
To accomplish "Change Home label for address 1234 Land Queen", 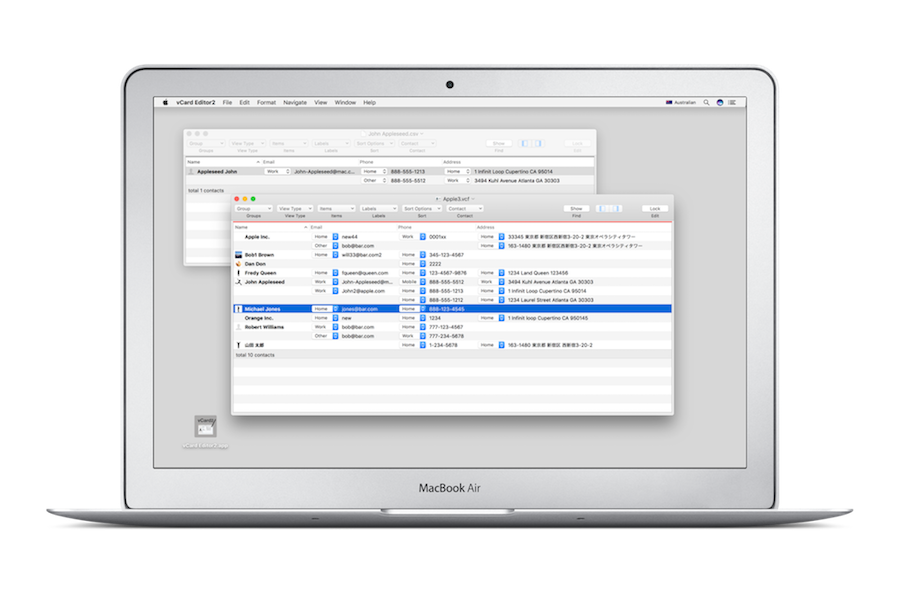I will pos(492,273).
